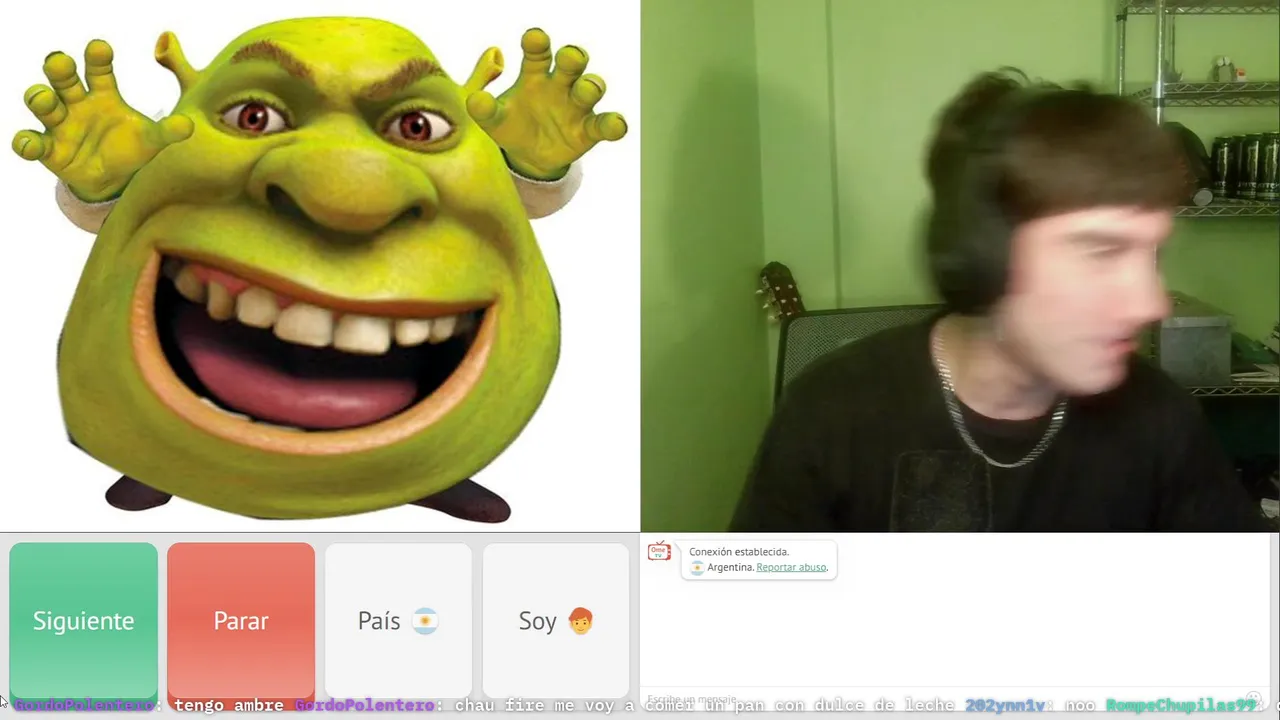Click the Shrek stranger video thumbnail
1280x720 pixels.
[x=320, y=266]
